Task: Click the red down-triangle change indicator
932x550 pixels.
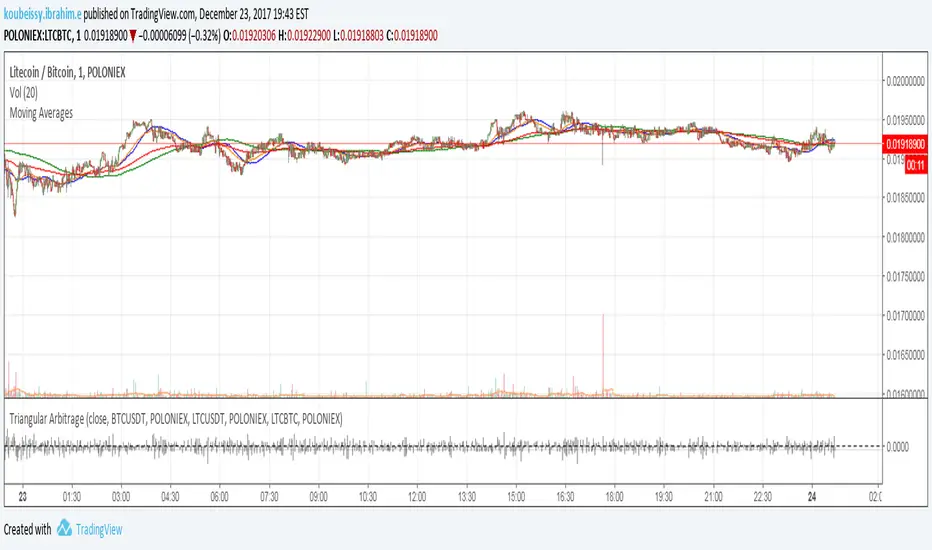Action: point(133,36)
